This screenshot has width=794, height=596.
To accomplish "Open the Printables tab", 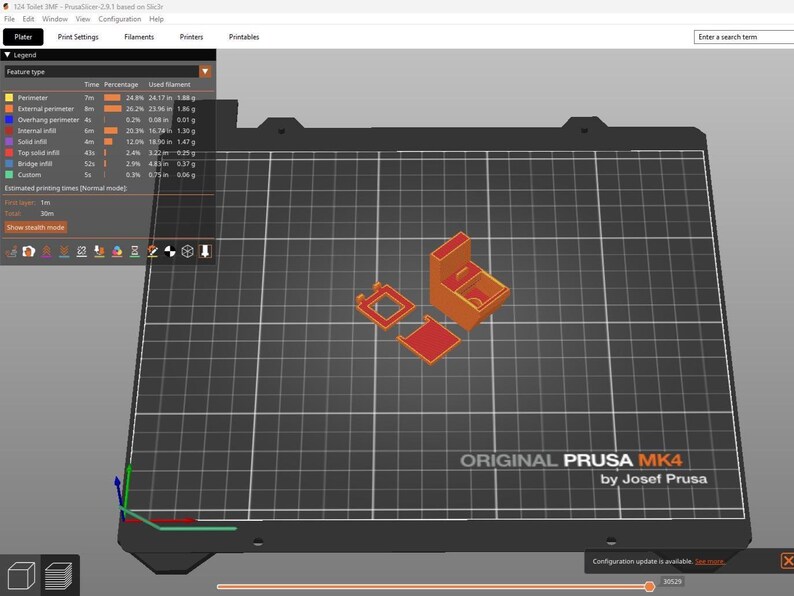I will (244, 37).
